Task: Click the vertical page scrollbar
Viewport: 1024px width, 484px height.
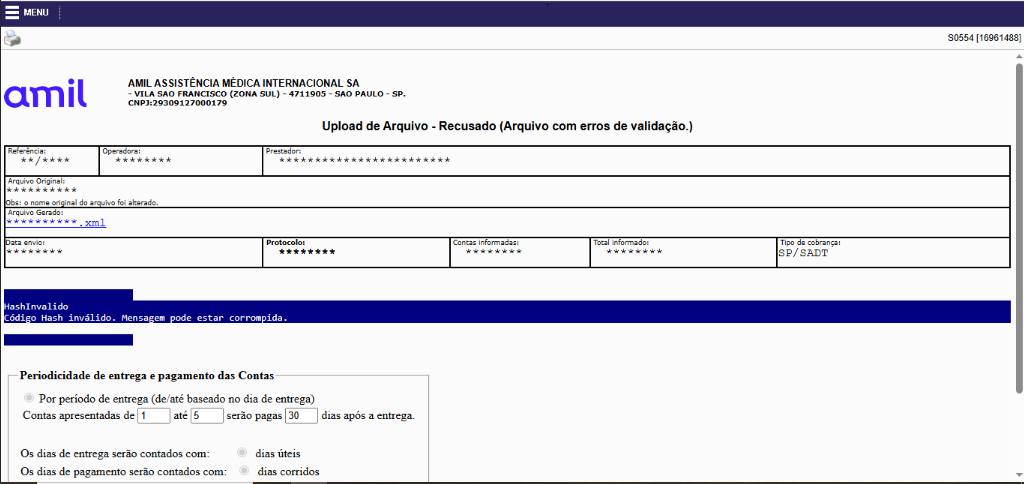Action: pos(1019,229)
